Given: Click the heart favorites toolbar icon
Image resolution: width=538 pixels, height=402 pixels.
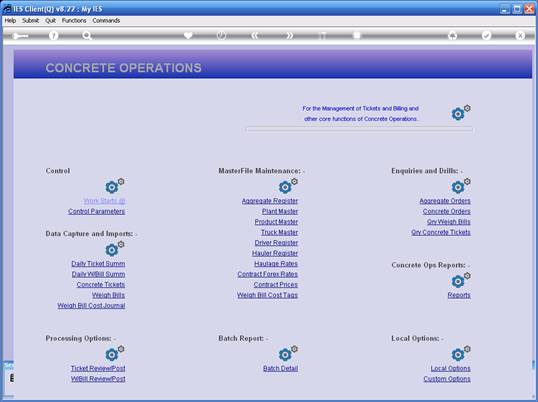Looking at the screenshot, I should pos(188,35).
